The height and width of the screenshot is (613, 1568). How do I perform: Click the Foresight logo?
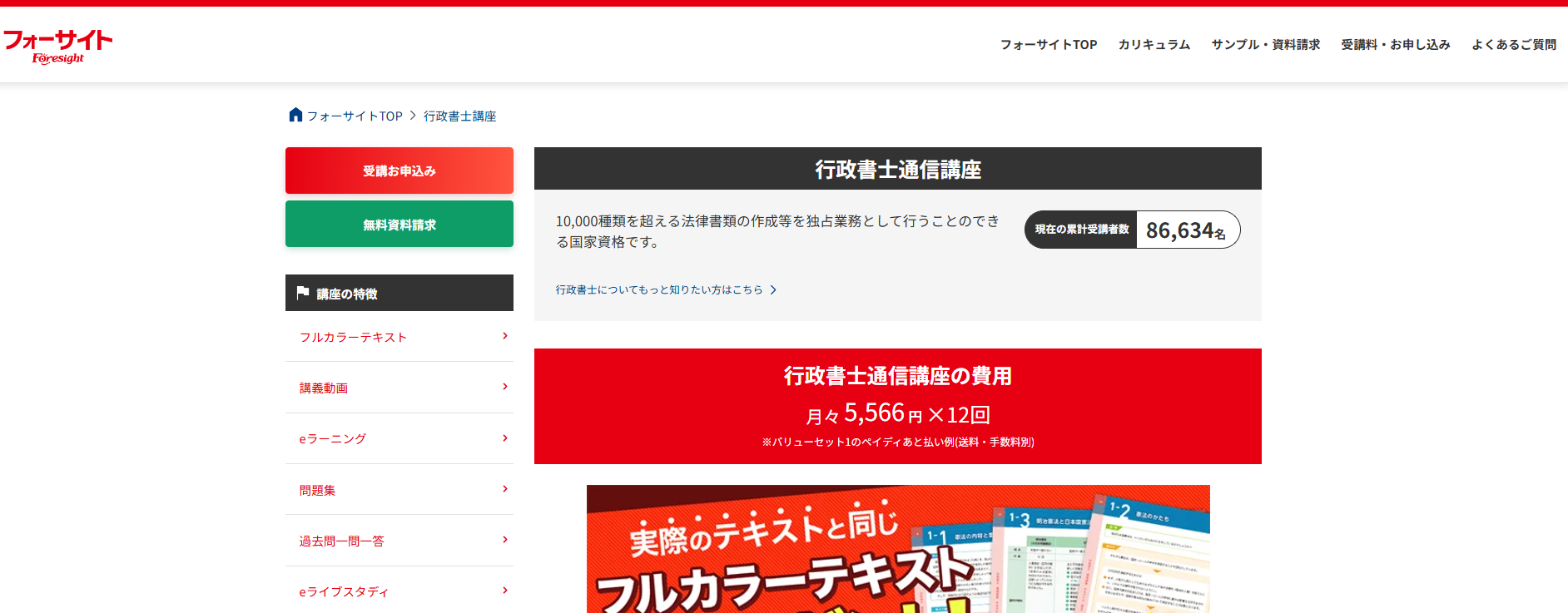tap(58, 47)
